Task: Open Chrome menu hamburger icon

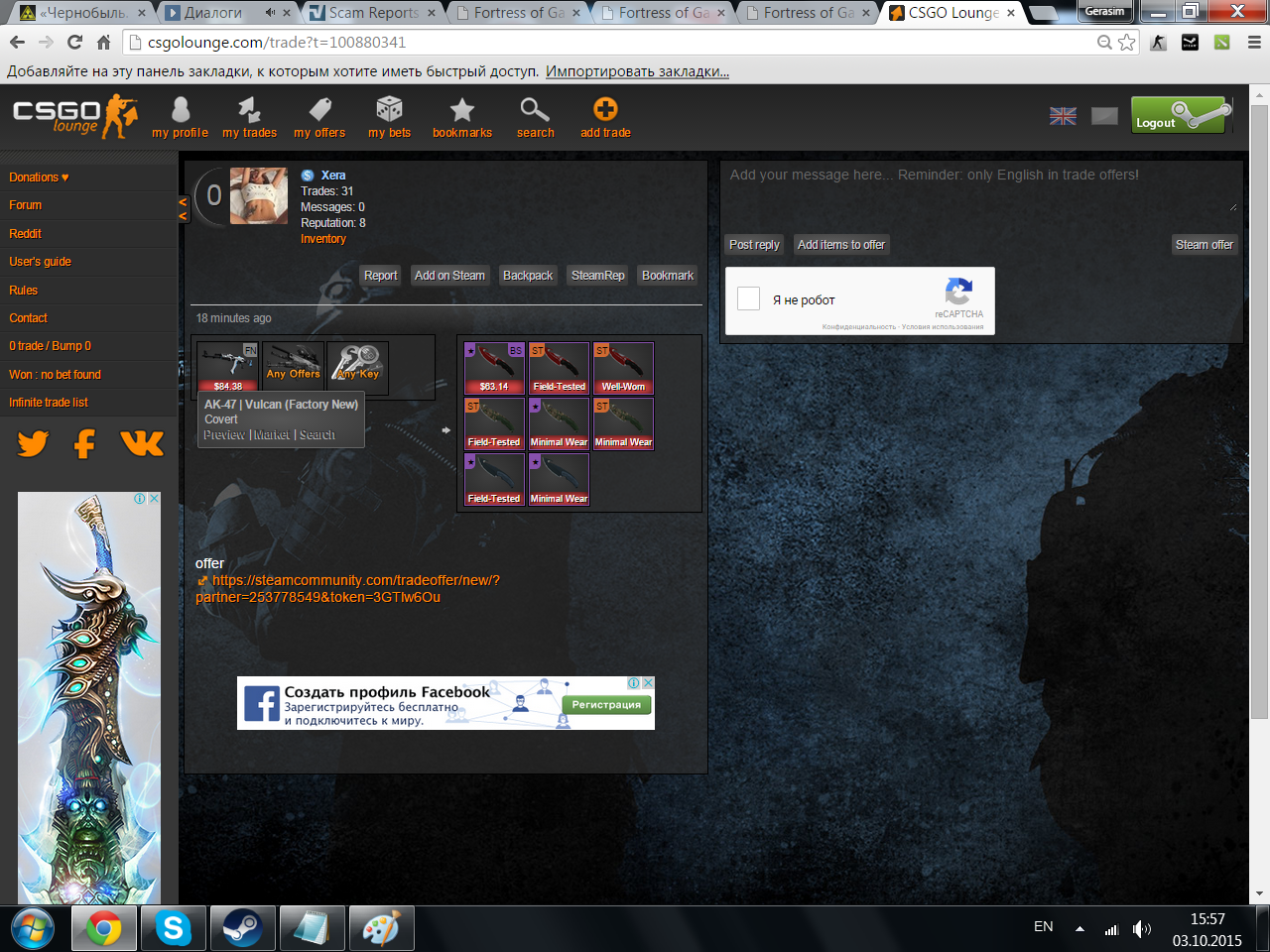Action: pyautogui.click(x=1254, y=42)
